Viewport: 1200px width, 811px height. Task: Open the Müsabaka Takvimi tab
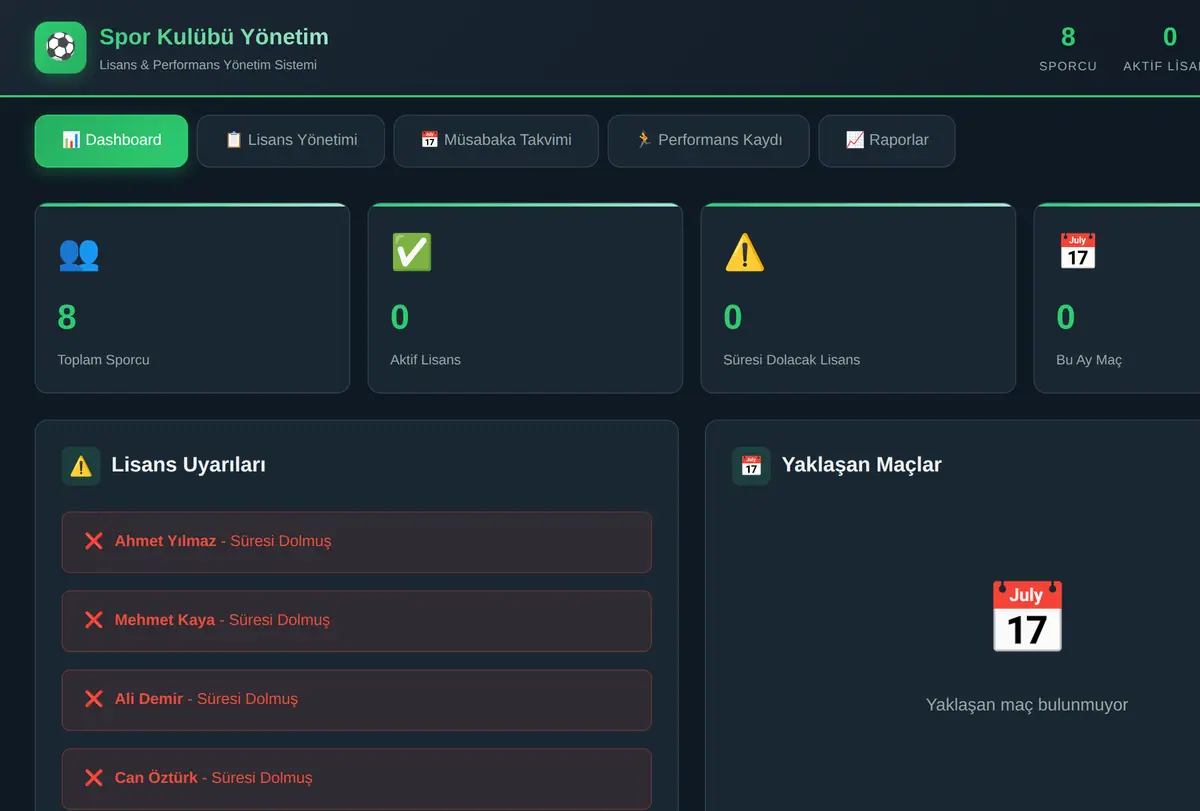[x=496, y=141]
